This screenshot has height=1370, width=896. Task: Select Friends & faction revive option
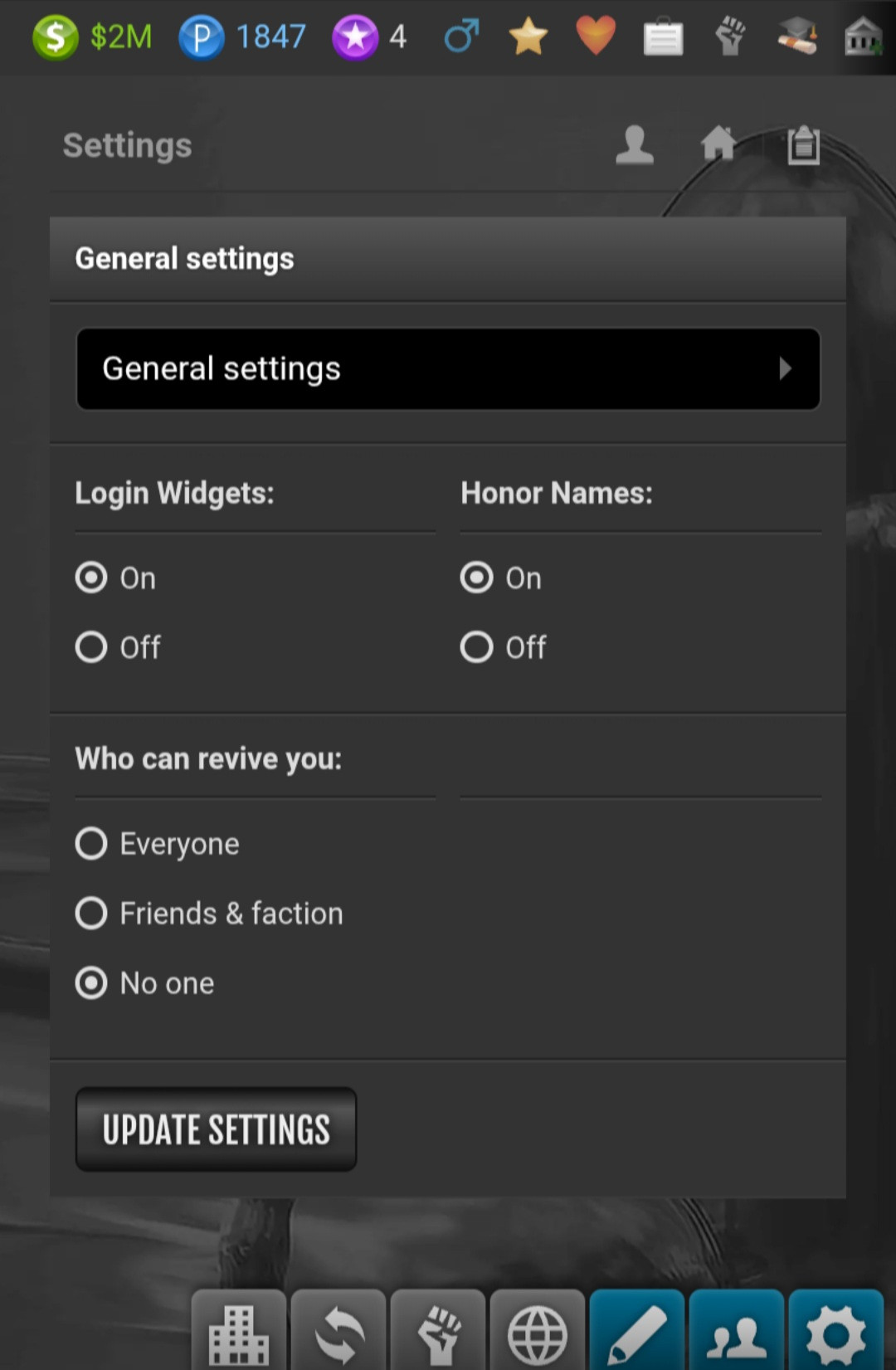coord(91,914)
